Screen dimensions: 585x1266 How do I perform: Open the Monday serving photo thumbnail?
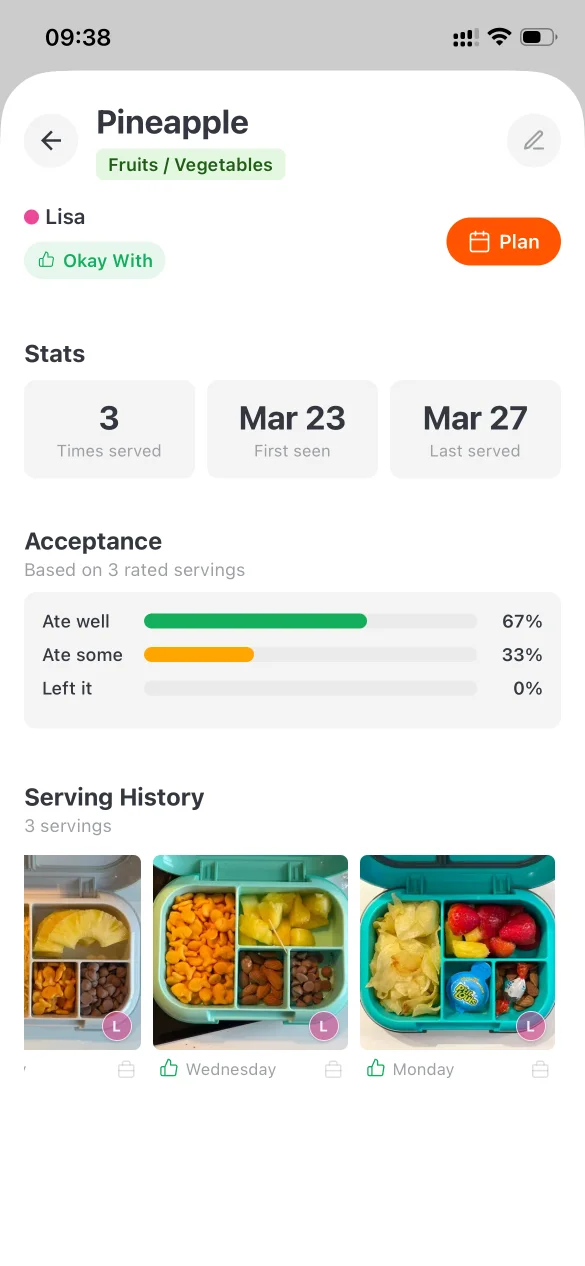[x=456, y=952]
